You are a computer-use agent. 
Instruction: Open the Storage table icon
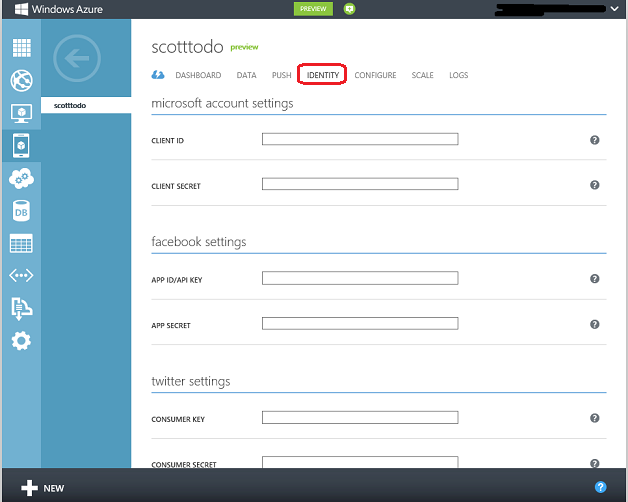pyautogui.click(x=21, y=243)
